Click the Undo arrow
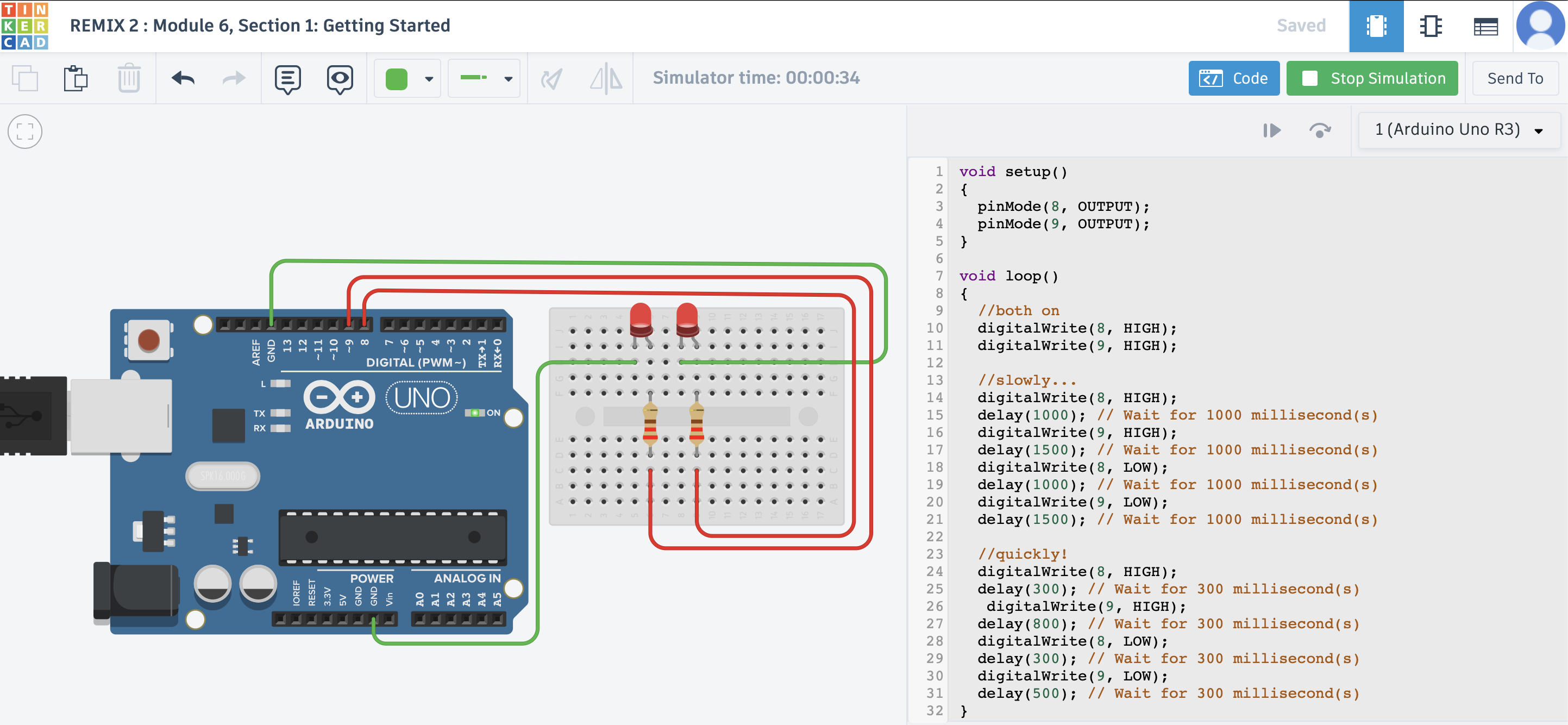1568x725 pixels. (183, 78)
